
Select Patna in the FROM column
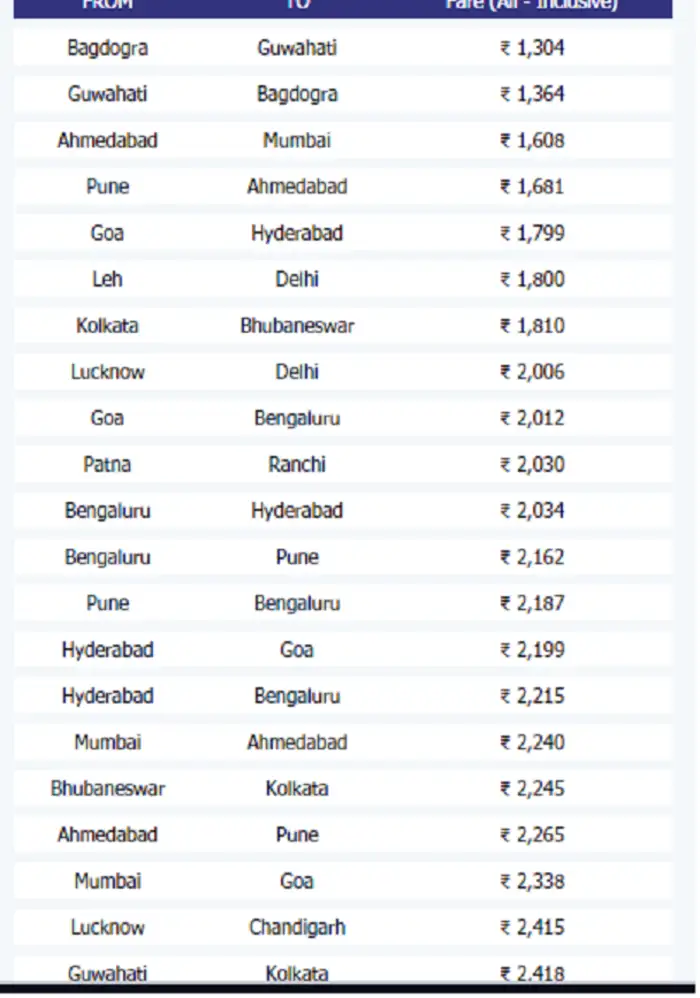(x=107, y=464)
